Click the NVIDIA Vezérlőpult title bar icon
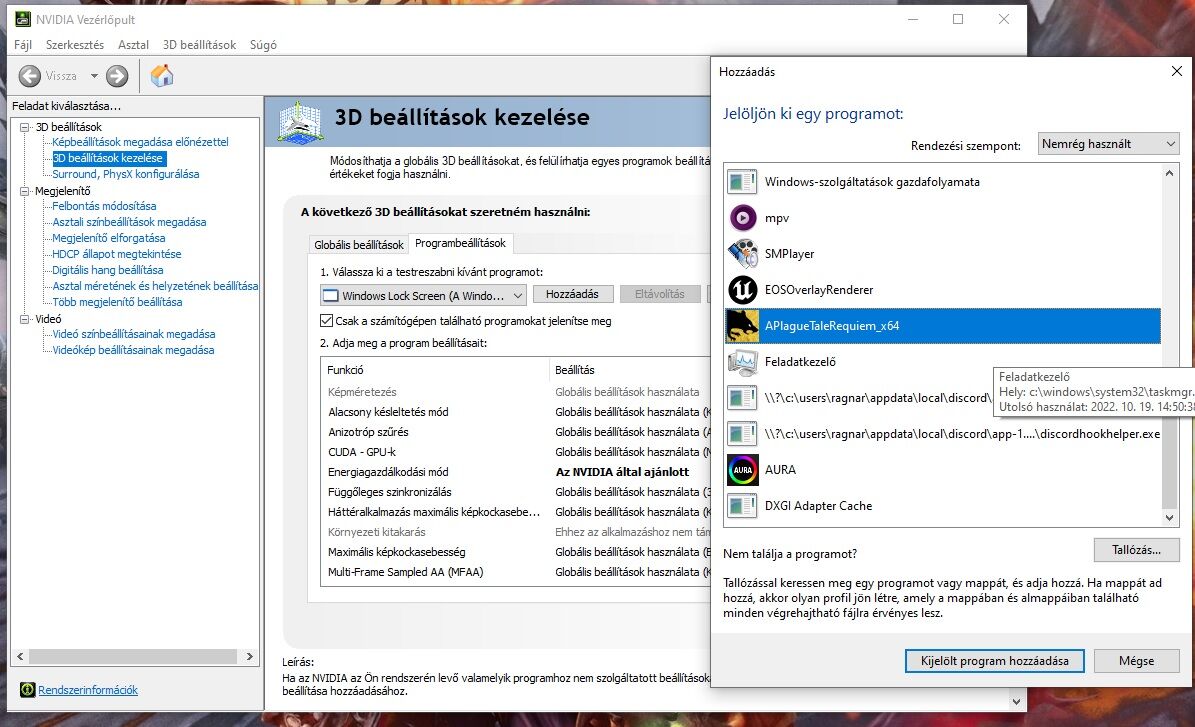Viewport: 1195px width, 727px height. [24, 19]
